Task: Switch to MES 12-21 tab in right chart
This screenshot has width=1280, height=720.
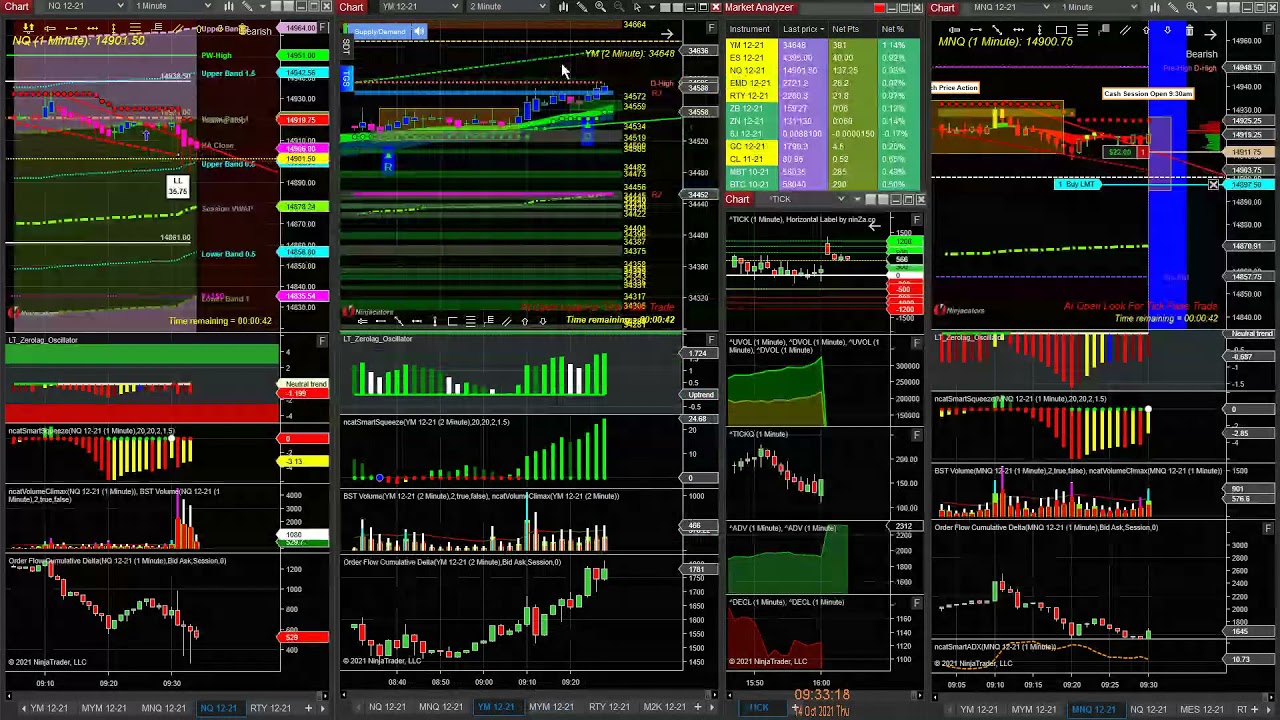Action: pos(1202,710)
